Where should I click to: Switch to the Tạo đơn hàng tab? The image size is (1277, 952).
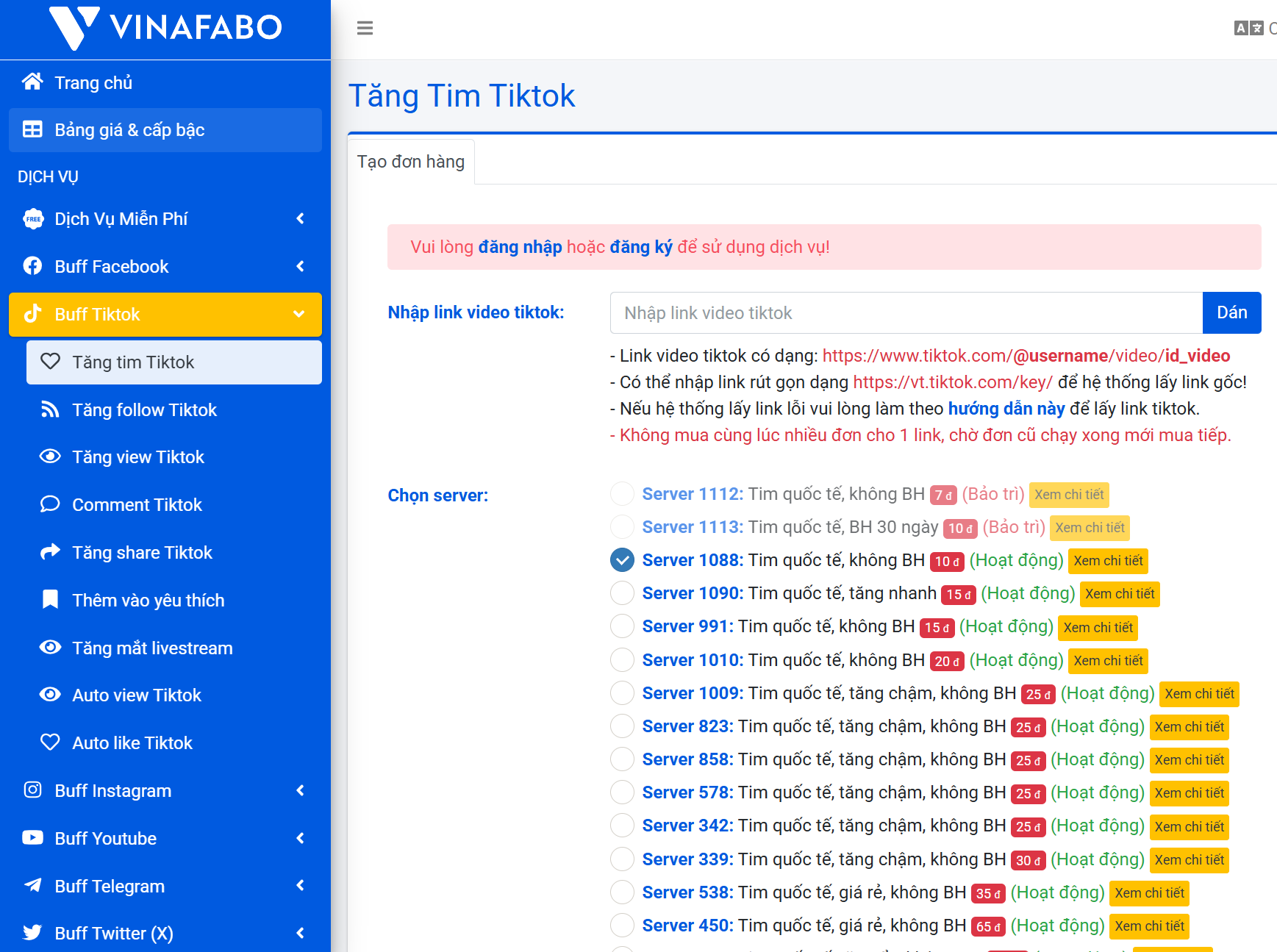coord(410,161)
